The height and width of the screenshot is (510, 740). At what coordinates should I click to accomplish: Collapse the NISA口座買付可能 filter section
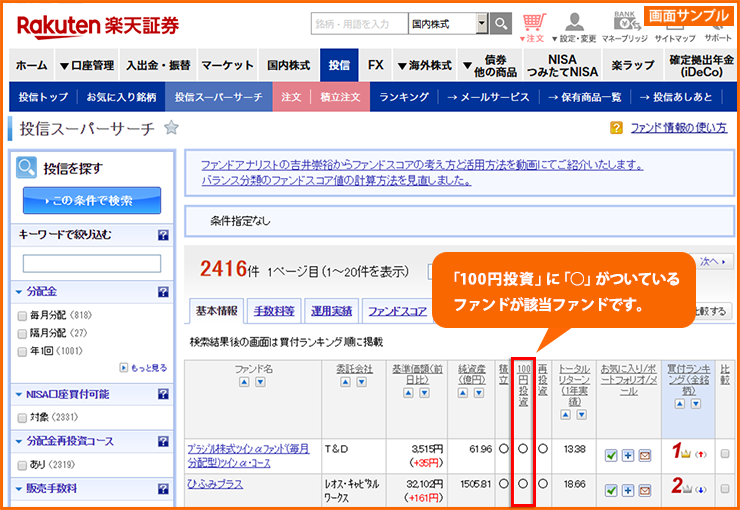coord(19,394)
